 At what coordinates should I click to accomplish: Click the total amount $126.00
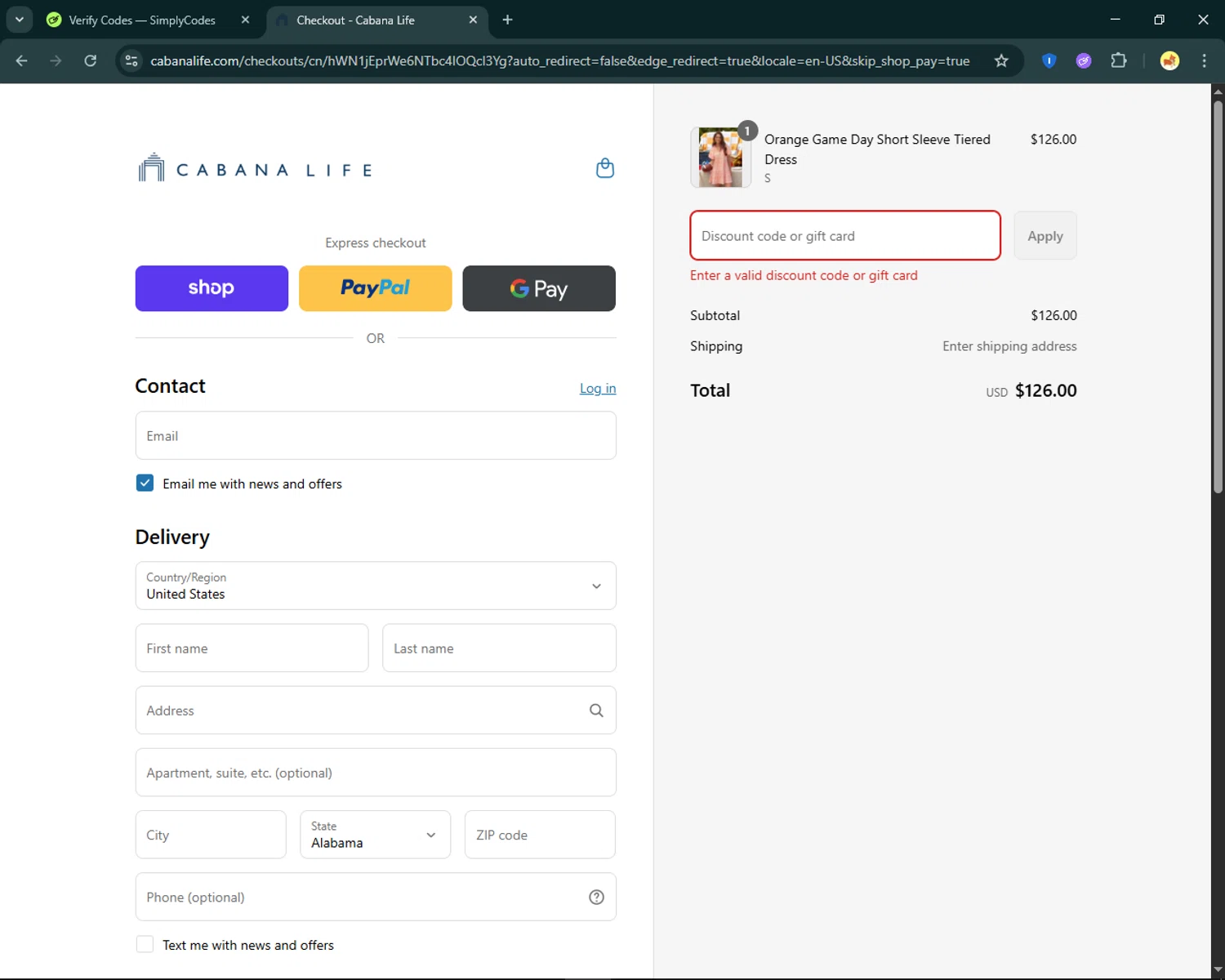(x=1045, y=390)
